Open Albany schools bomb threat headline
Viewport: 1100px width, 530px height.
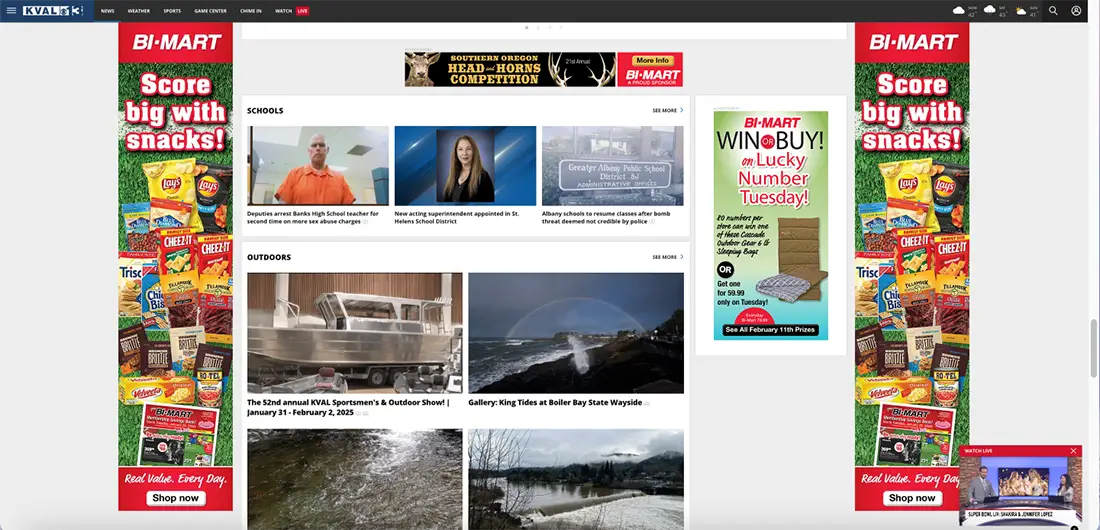[606, 218]
